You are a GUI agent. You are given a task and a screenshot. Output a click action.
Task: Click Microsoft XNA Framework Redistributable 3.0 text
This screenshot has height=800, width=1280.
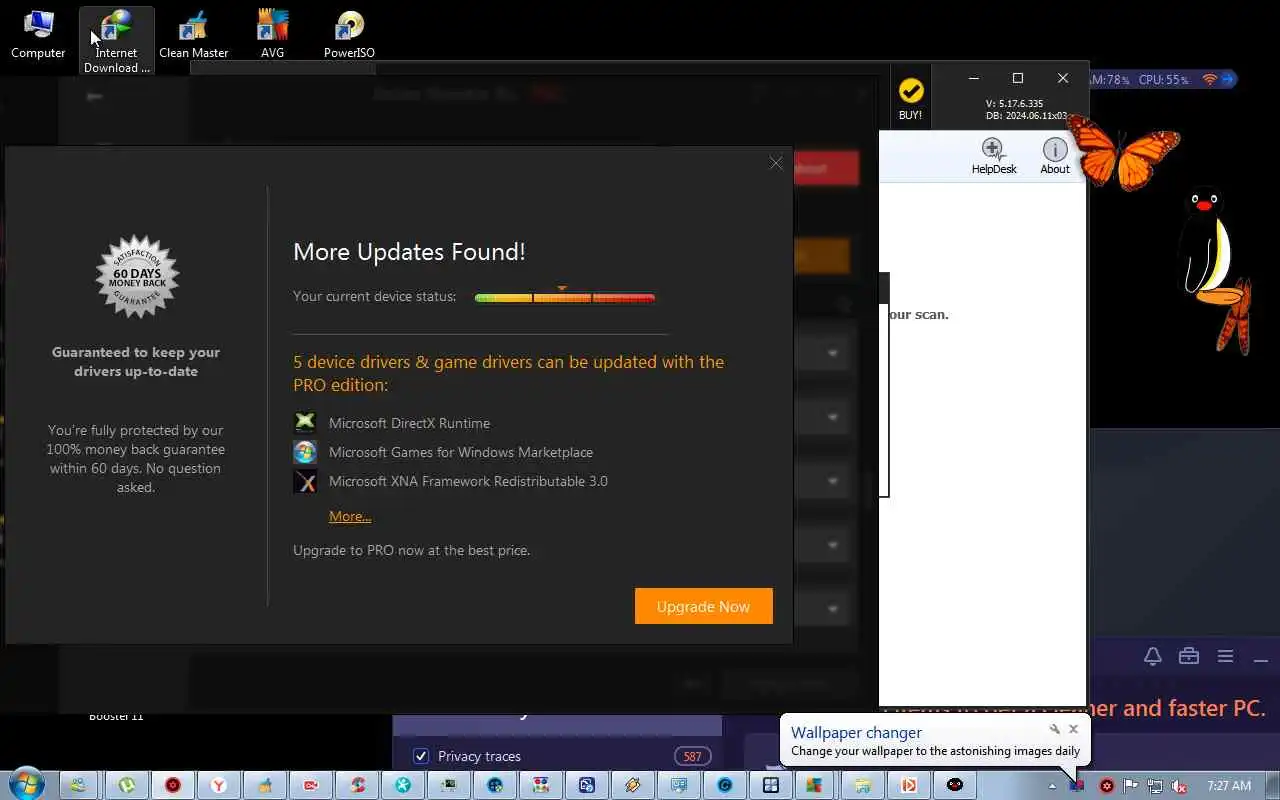[468, 481]
